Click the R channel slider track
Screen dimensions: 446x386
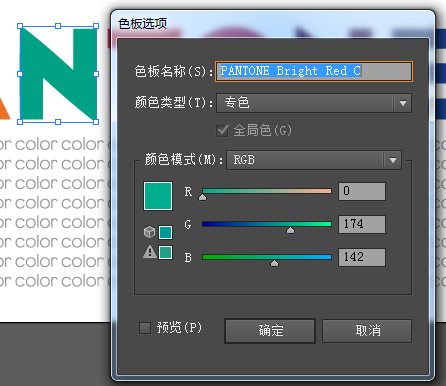point(267,191)
